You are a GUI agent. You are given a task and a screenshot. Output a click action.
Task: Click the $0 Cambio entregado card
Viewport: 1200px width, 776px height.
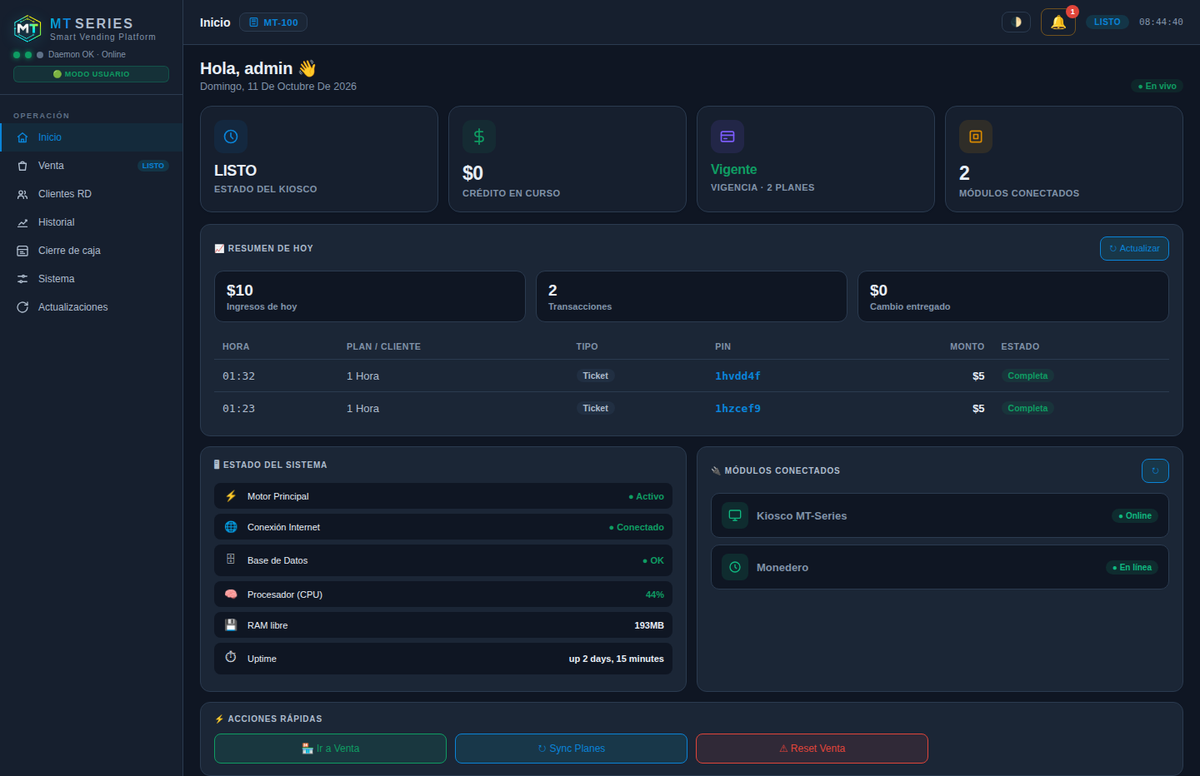tap(1013, 296)
